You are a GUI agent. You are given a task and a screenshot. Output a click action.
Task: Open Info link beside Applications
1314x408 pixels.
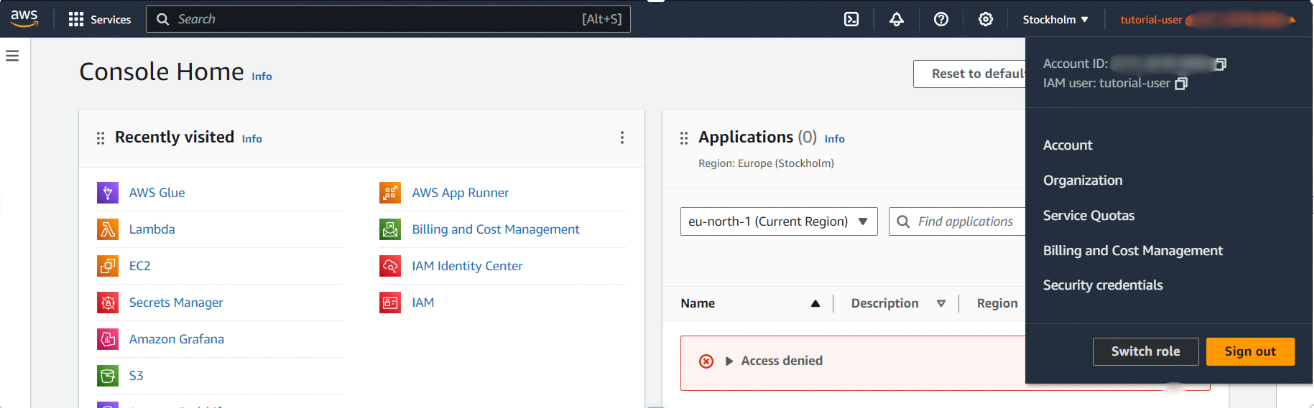point(834,139)
